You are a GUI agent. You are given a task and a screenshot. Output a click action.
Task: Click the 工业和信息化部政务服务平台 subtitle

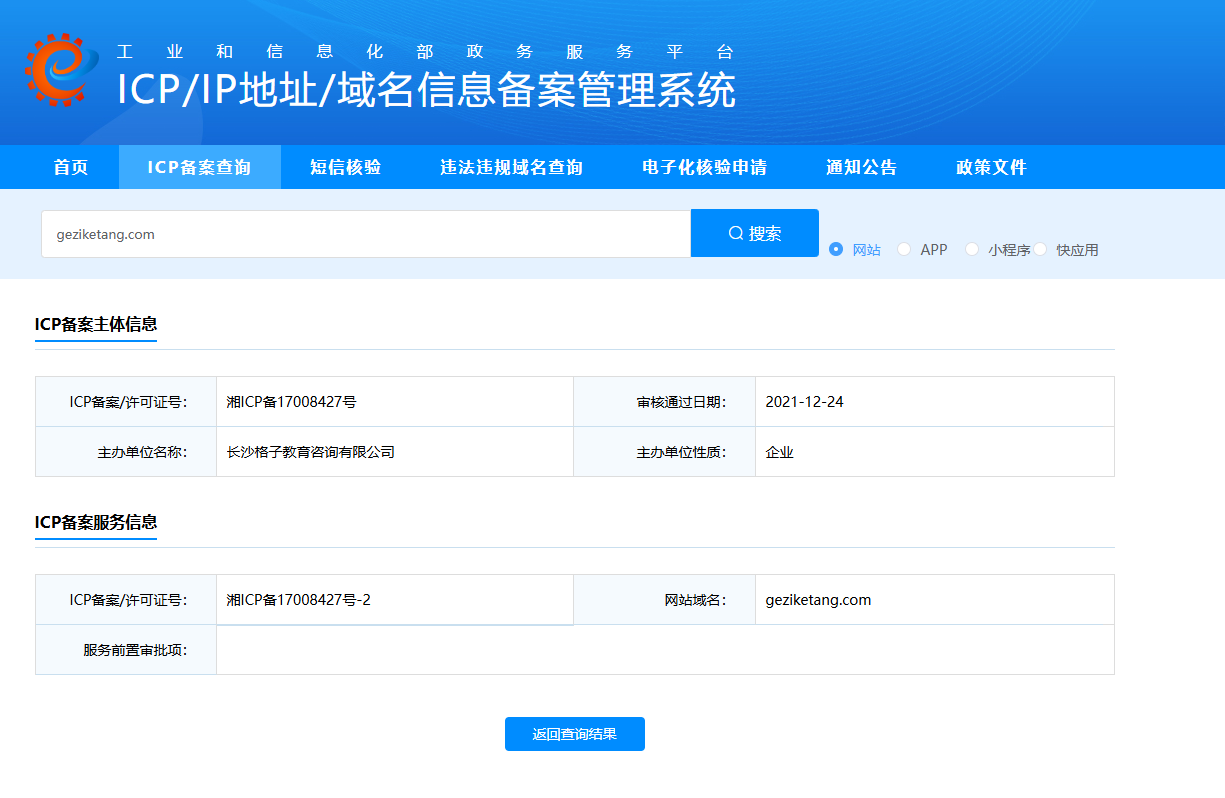click(x=426, y=52)
